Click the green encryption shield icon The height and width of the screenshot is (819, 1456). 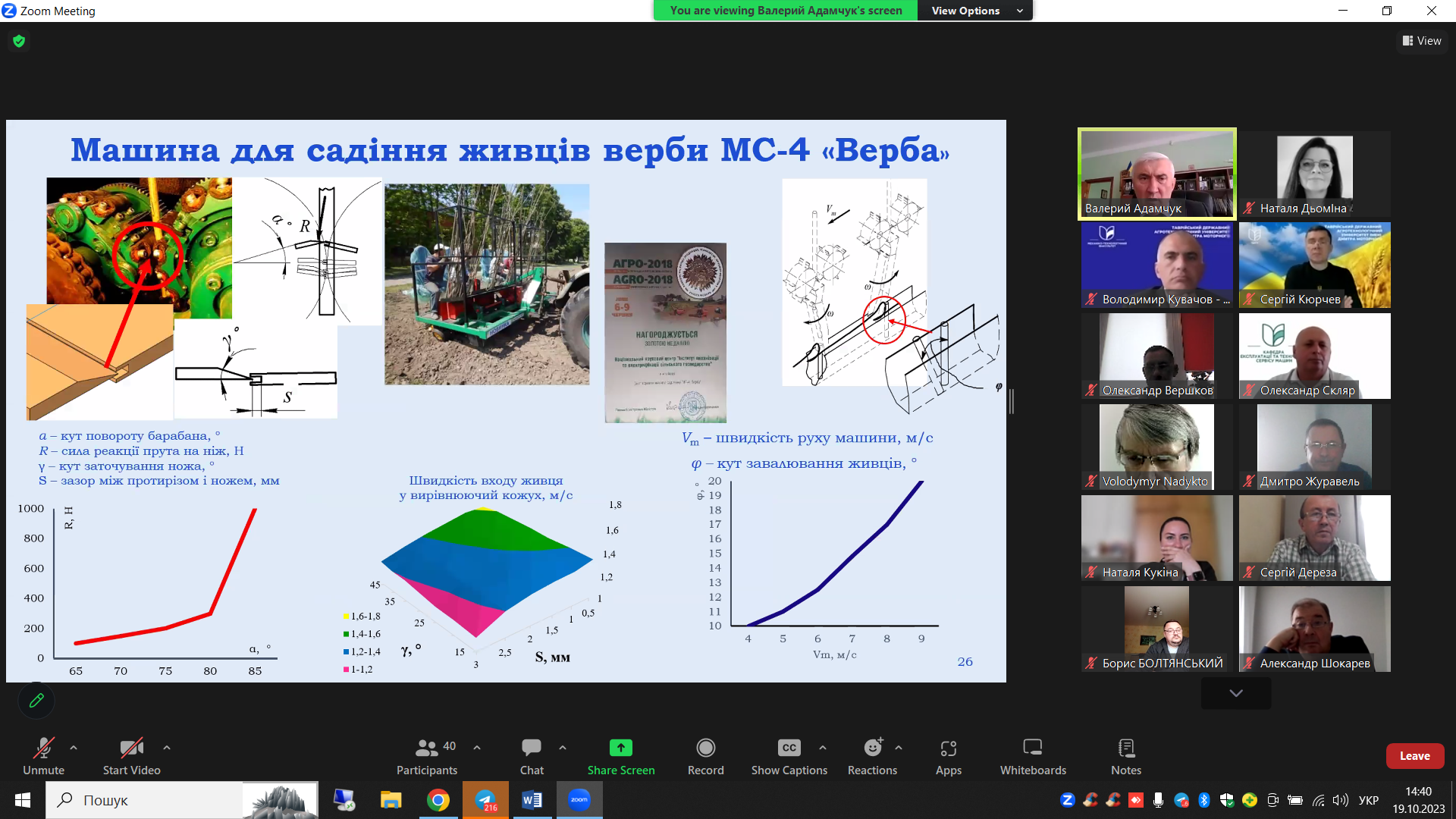click(19, 41)
